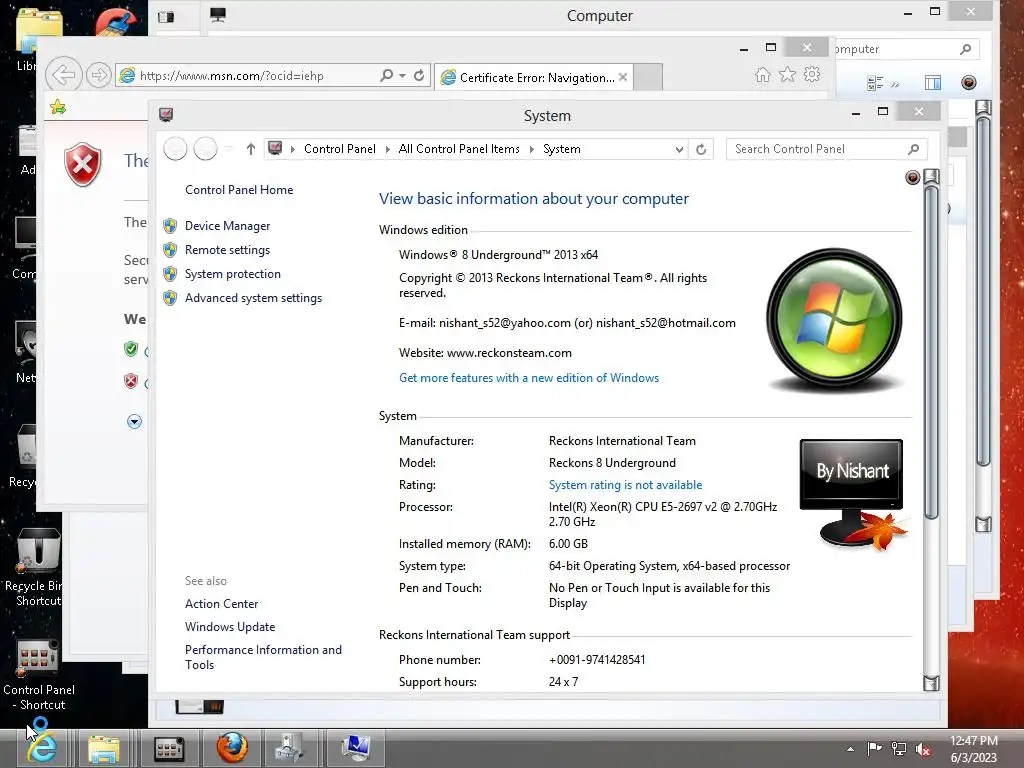Click the IE Home icon

762,74
